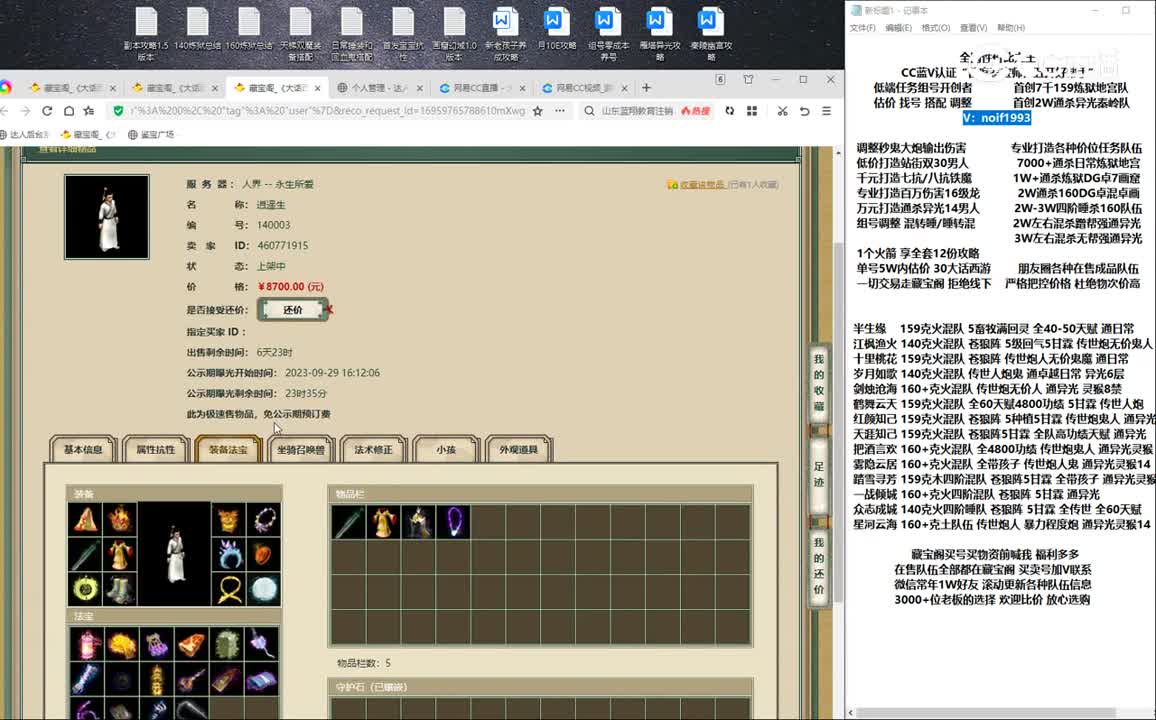The height and width of the screenshot is (720, 1156).
Task: Click the 热搜 hot search badge
Action: point(696,111)
